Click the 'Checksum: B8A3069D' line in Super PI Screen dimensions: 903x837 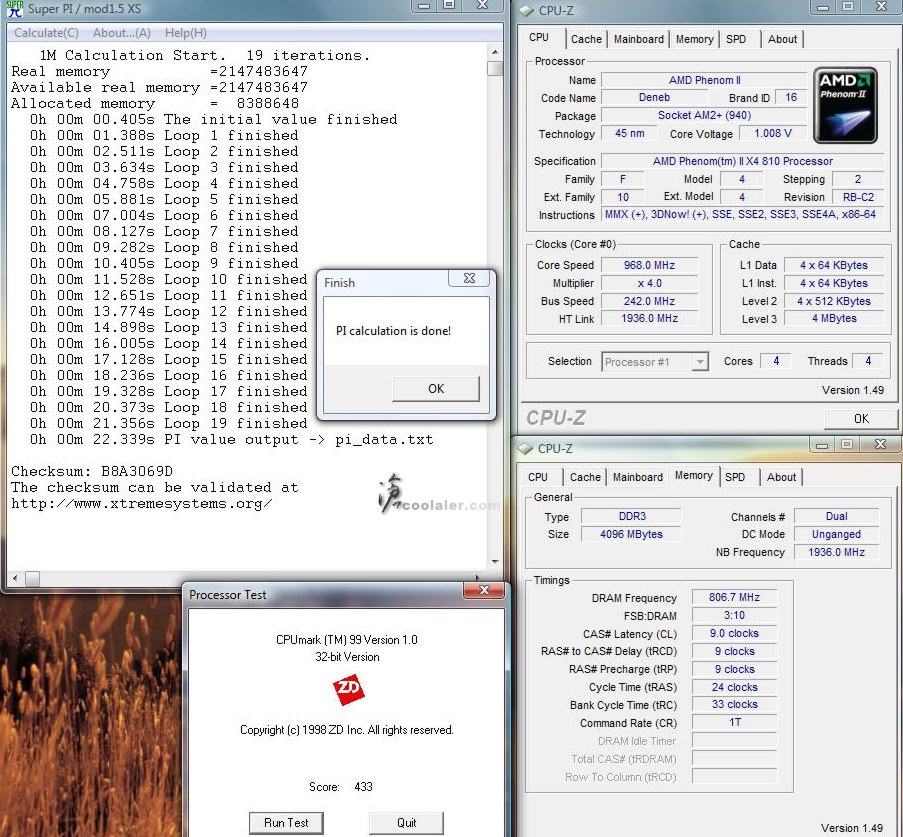click(x=92, y=471)
